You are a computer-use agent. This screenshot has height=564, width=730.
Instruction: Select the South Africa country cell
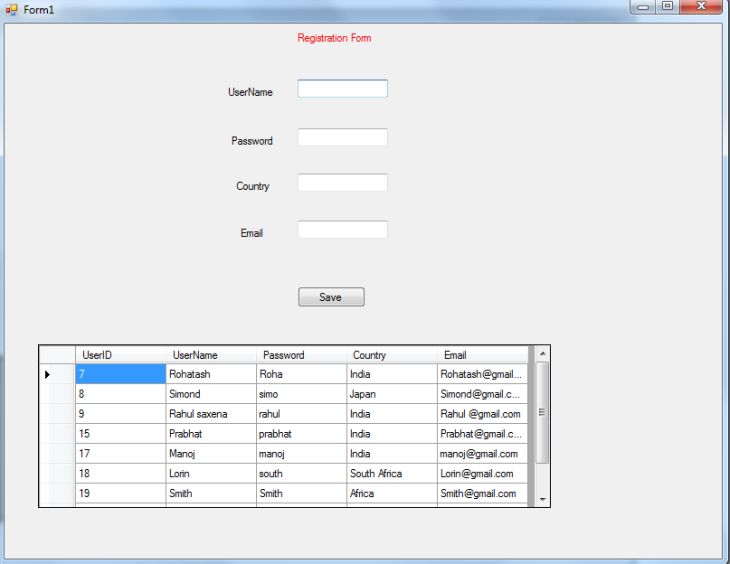(x=392, y=473)
